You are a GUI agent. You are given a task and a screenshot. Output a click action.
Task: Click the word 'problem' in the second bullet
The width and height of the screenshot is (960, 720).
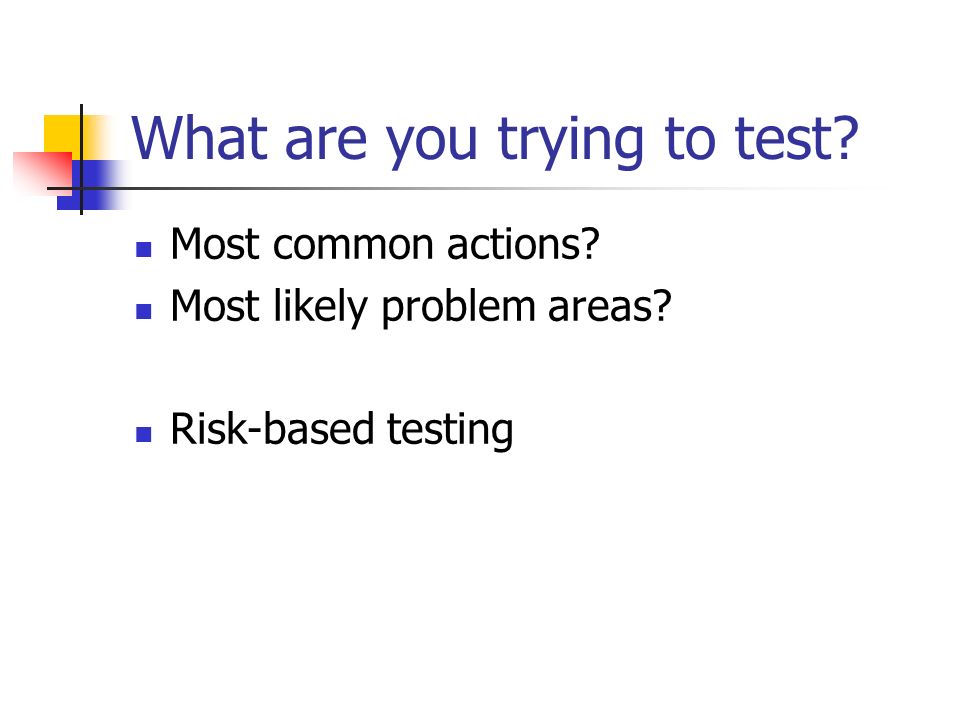[458, 307]
